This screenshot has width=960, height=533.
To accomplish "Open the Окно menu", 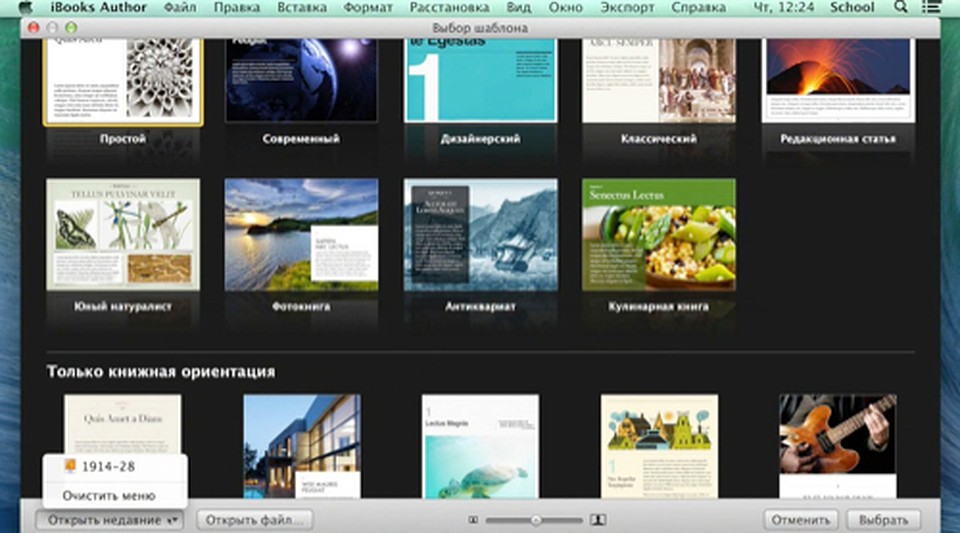I will click(x=565, y=7).
